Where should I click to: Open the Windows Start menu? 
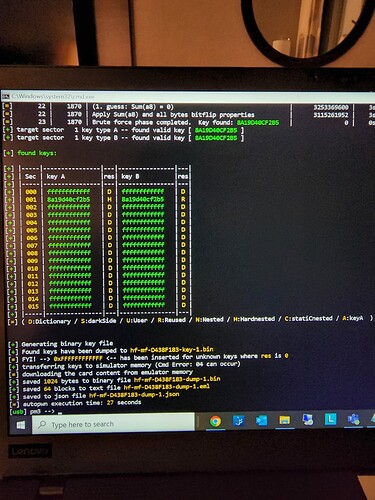21,425
